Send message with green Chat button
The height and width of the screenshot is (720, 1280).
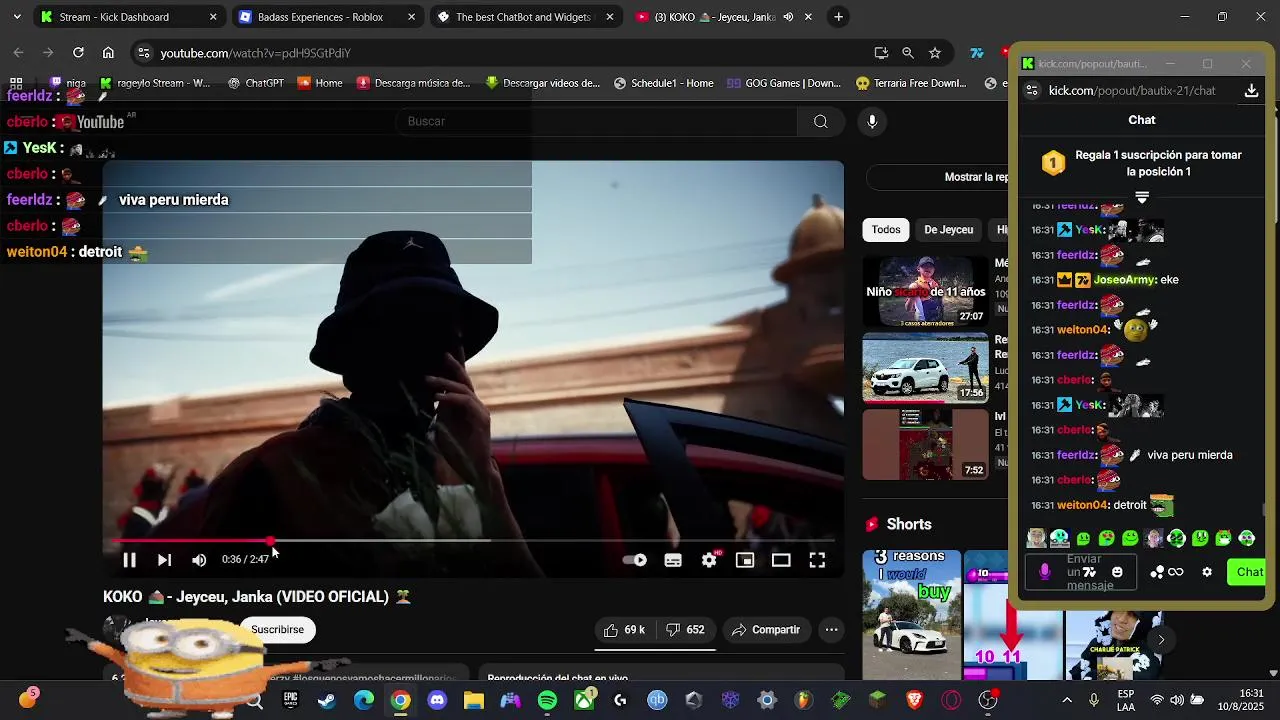pos(1248,572)
